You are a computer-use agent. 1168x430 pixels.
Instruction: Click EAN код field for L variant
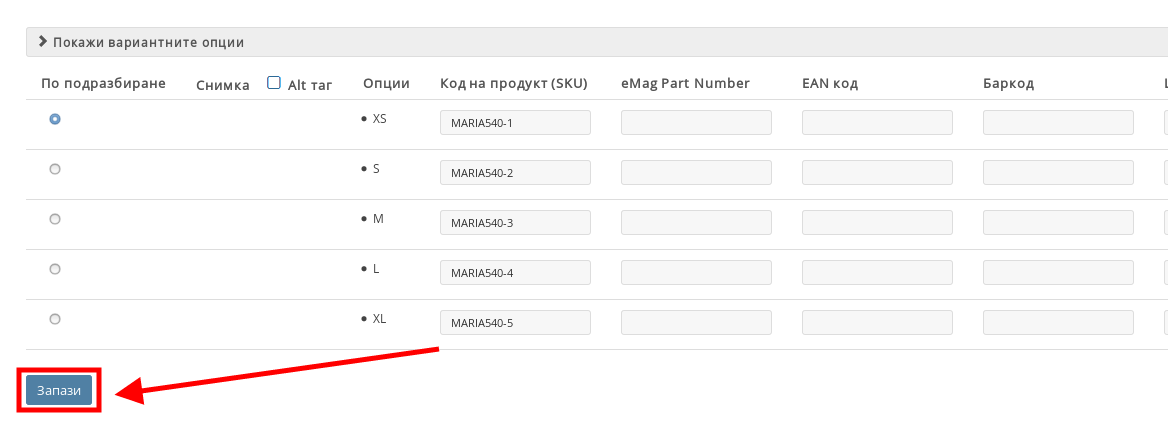tap(877, 273)
